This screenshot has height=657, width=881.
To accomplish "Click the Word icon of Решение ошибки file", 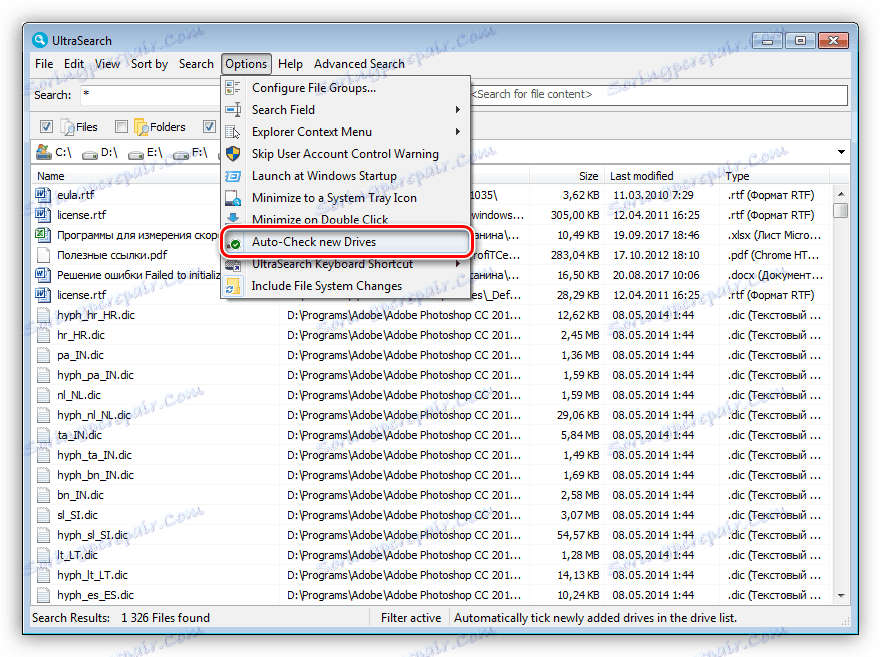I will 43,275.
